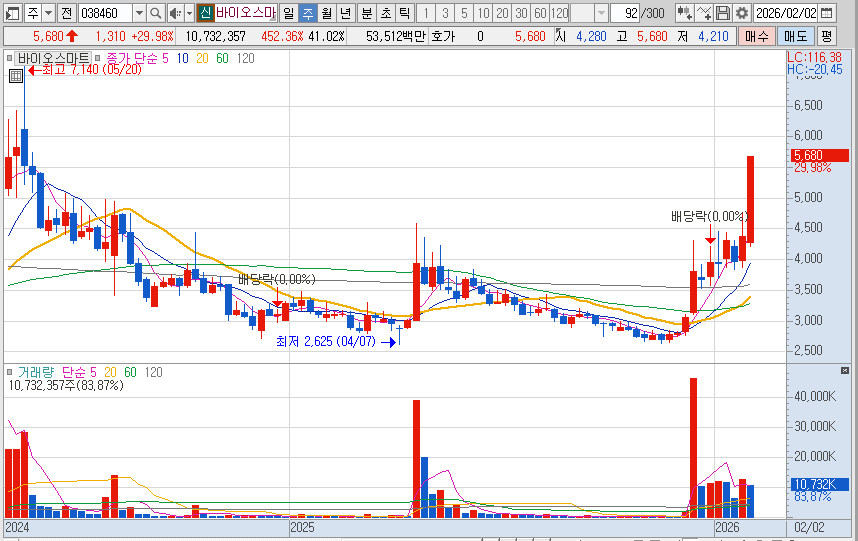Click the add candlestick chart icon
The height and width of the screenshot is (541, 858).
pyautogui.click(x=684, y=13)
